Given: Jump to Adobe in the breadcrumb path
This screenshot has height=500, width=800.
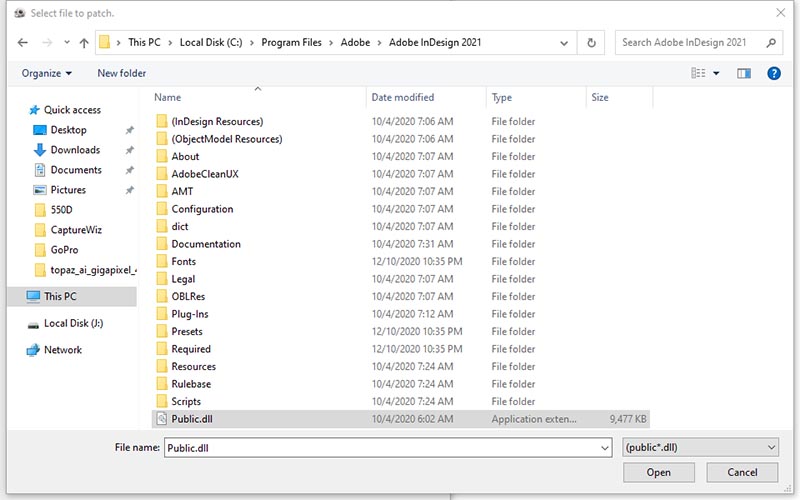Looking at the screenshot, I should click(x=355, y=43).
